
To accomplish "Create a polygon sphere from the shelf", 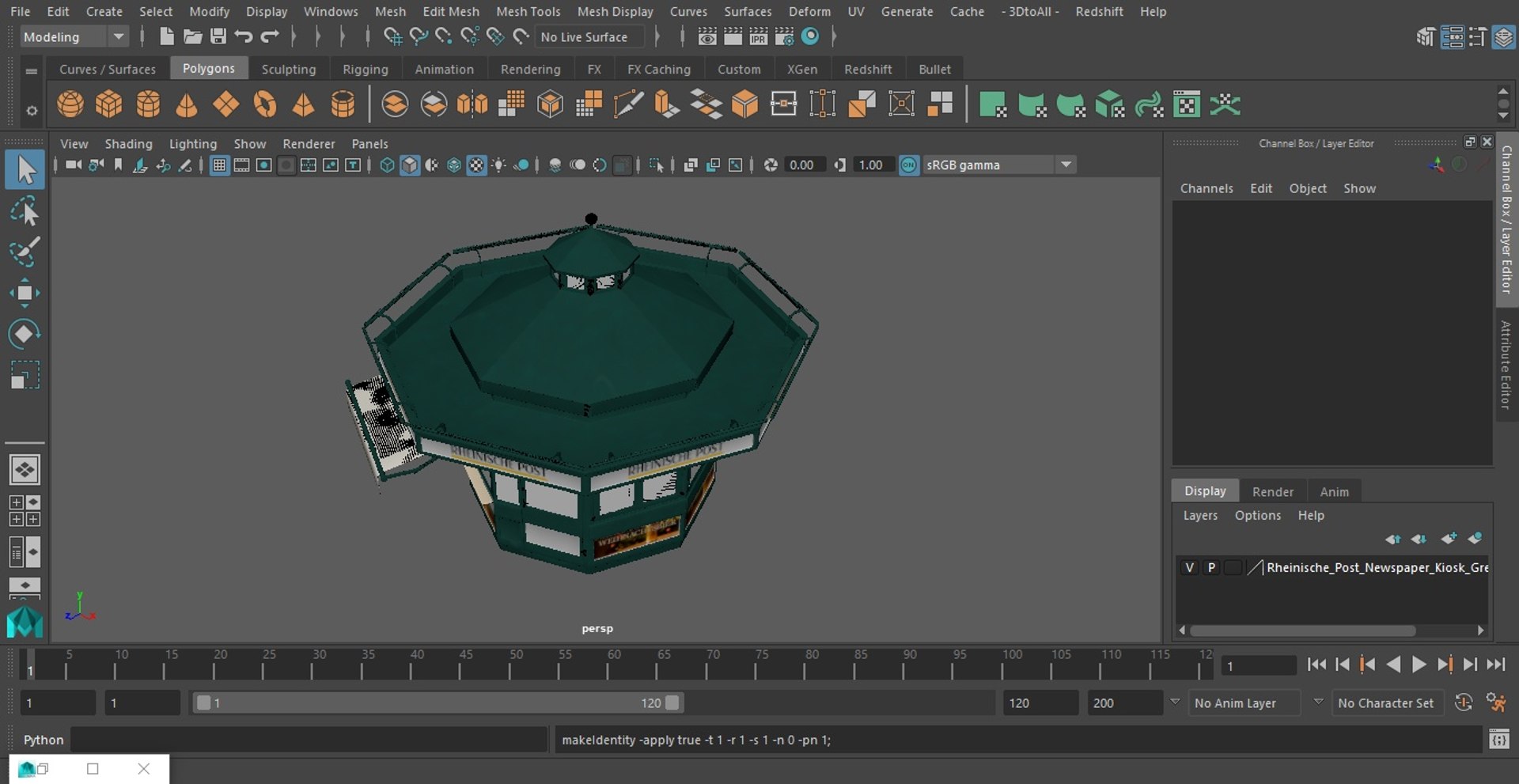I will pos(70,104).
